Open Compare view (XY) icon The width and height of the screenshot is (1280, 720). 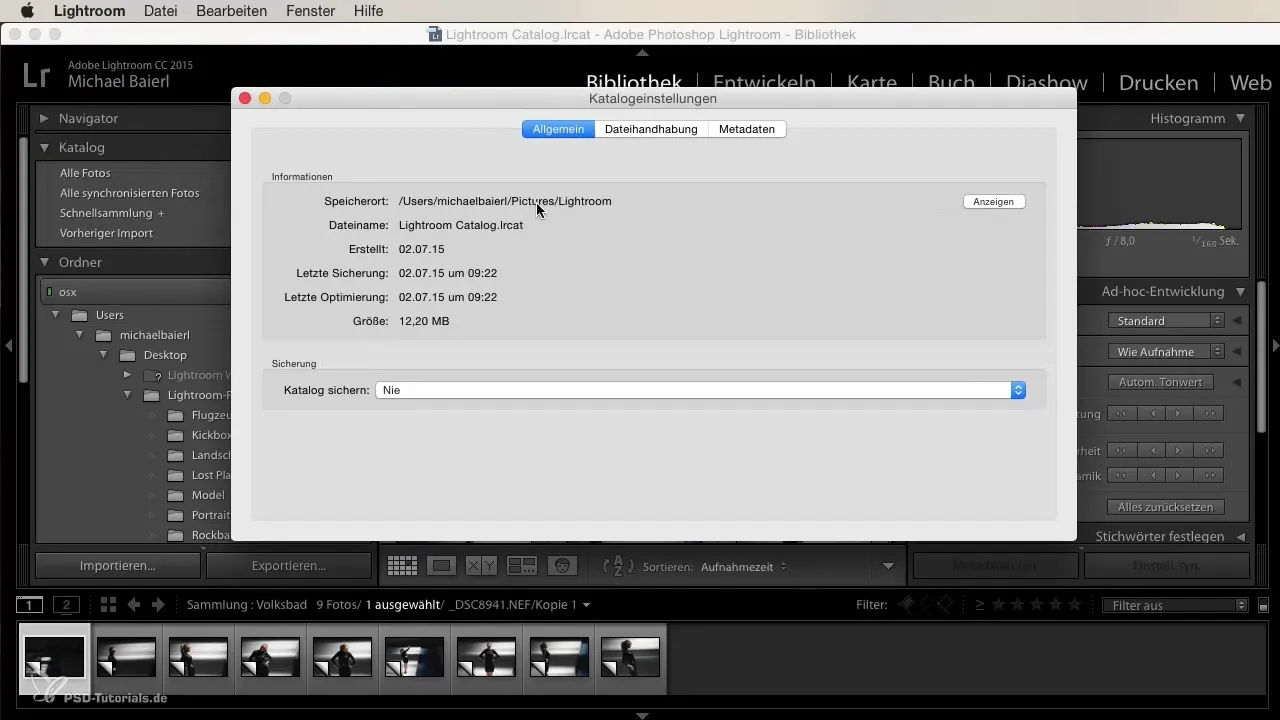pyautogui.click(x=481, y=566)
